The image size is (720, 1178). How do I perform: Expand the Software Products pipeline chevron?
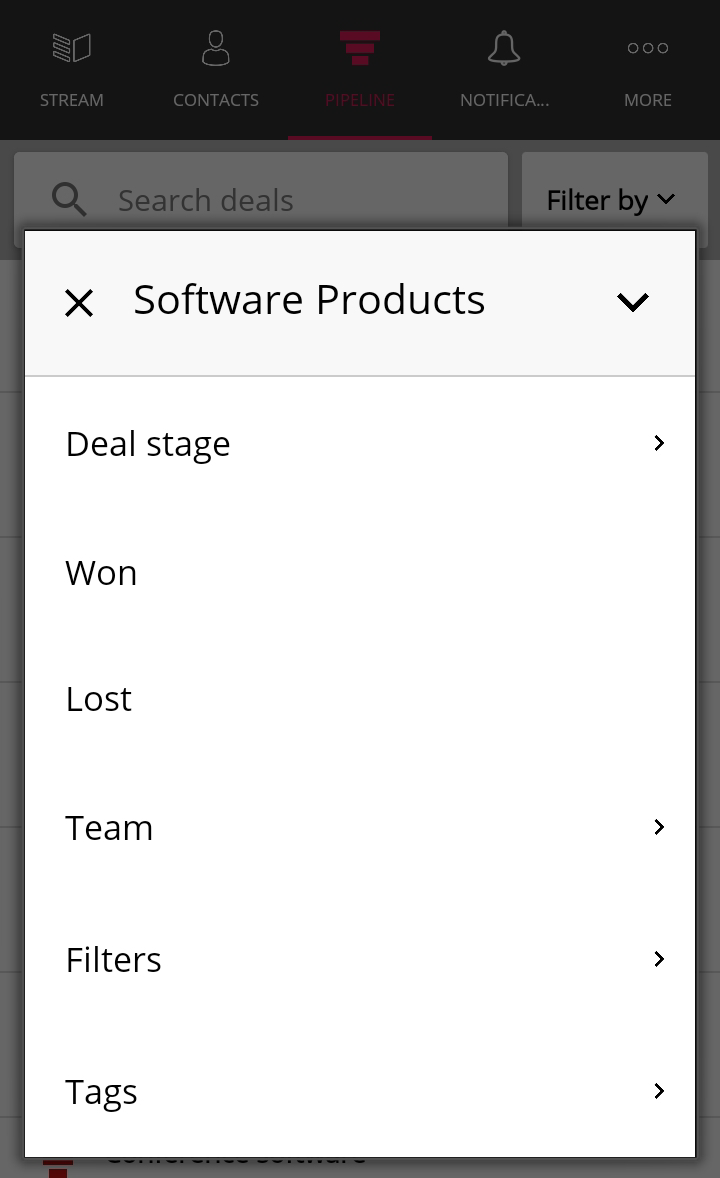[x=633, y=302]
